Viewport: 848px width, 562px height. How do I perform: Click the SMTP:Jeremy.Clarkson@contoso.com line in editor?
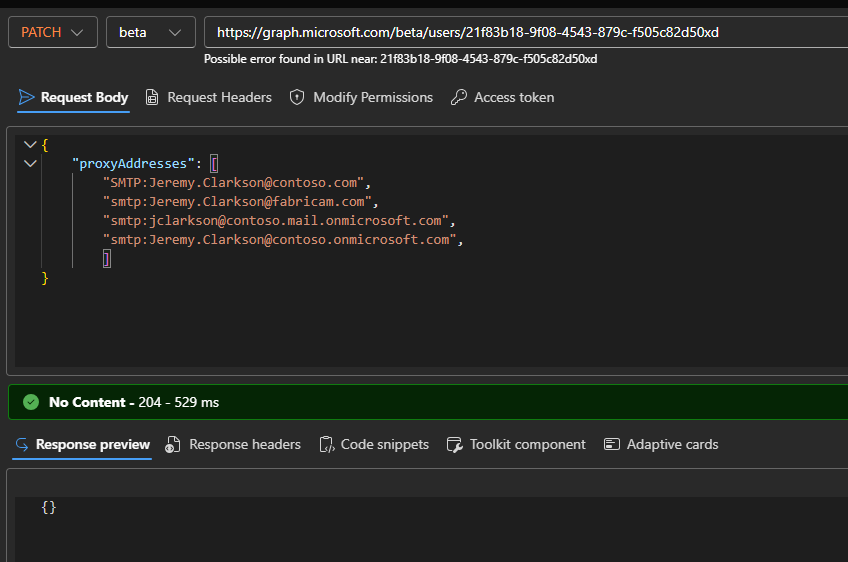236,183
